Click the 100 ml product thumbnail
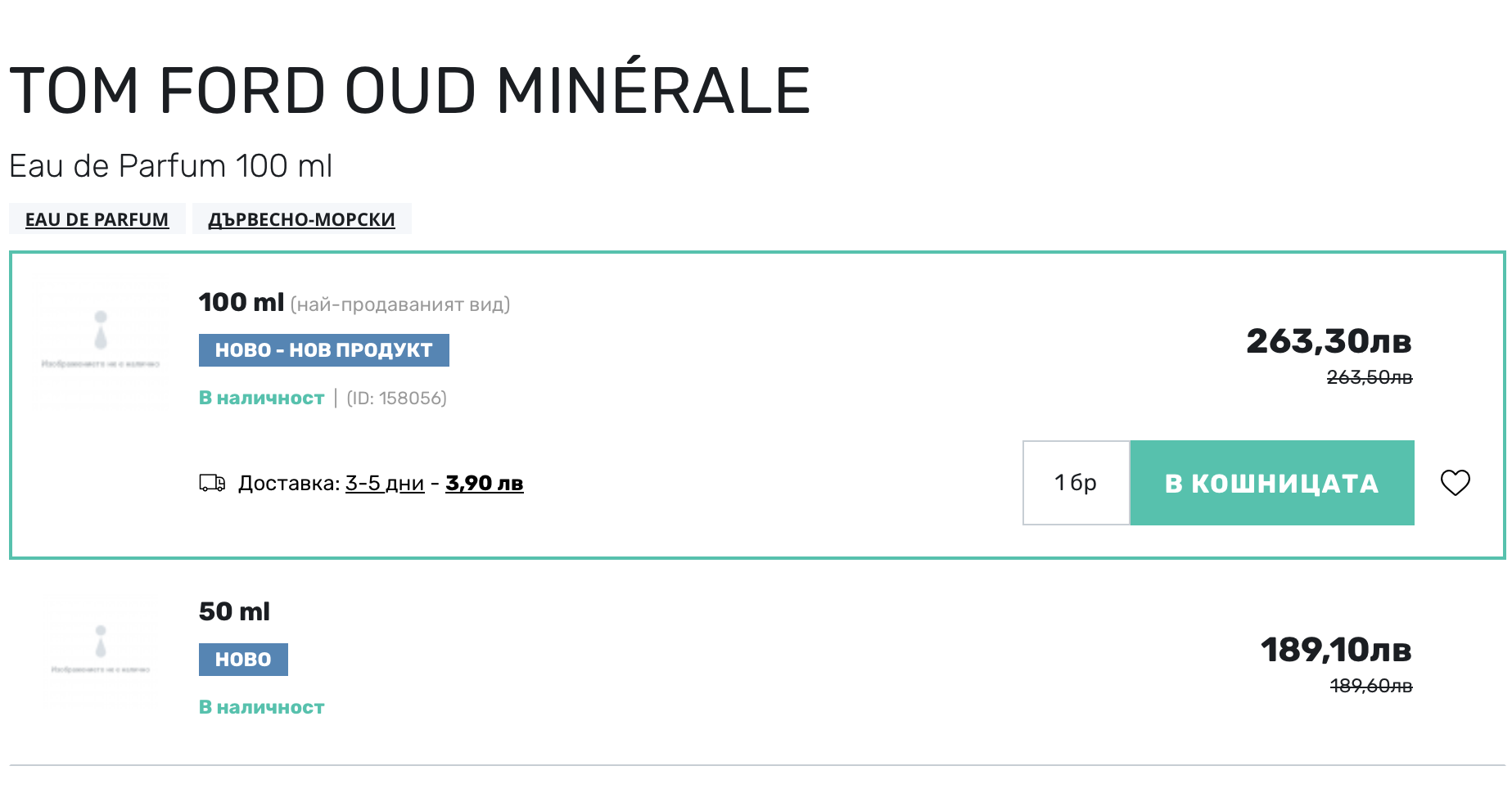 101,344
